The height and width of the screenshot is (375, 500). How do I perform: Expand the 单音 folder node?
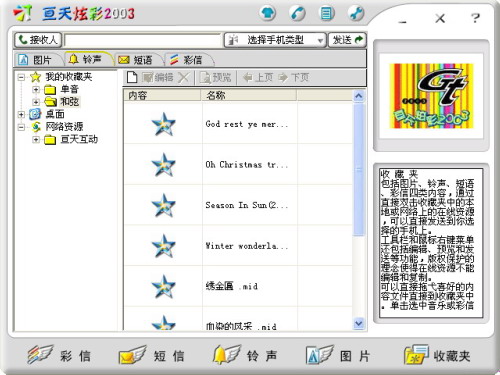(36, 89)
